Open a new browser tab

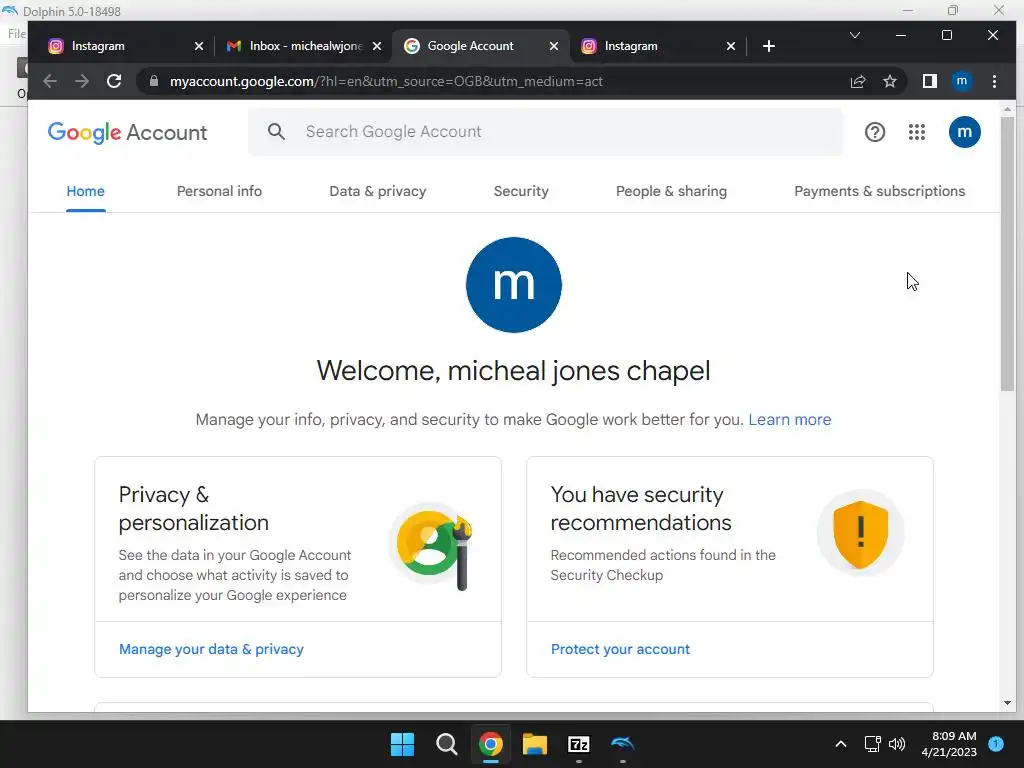tap(769, 46)
